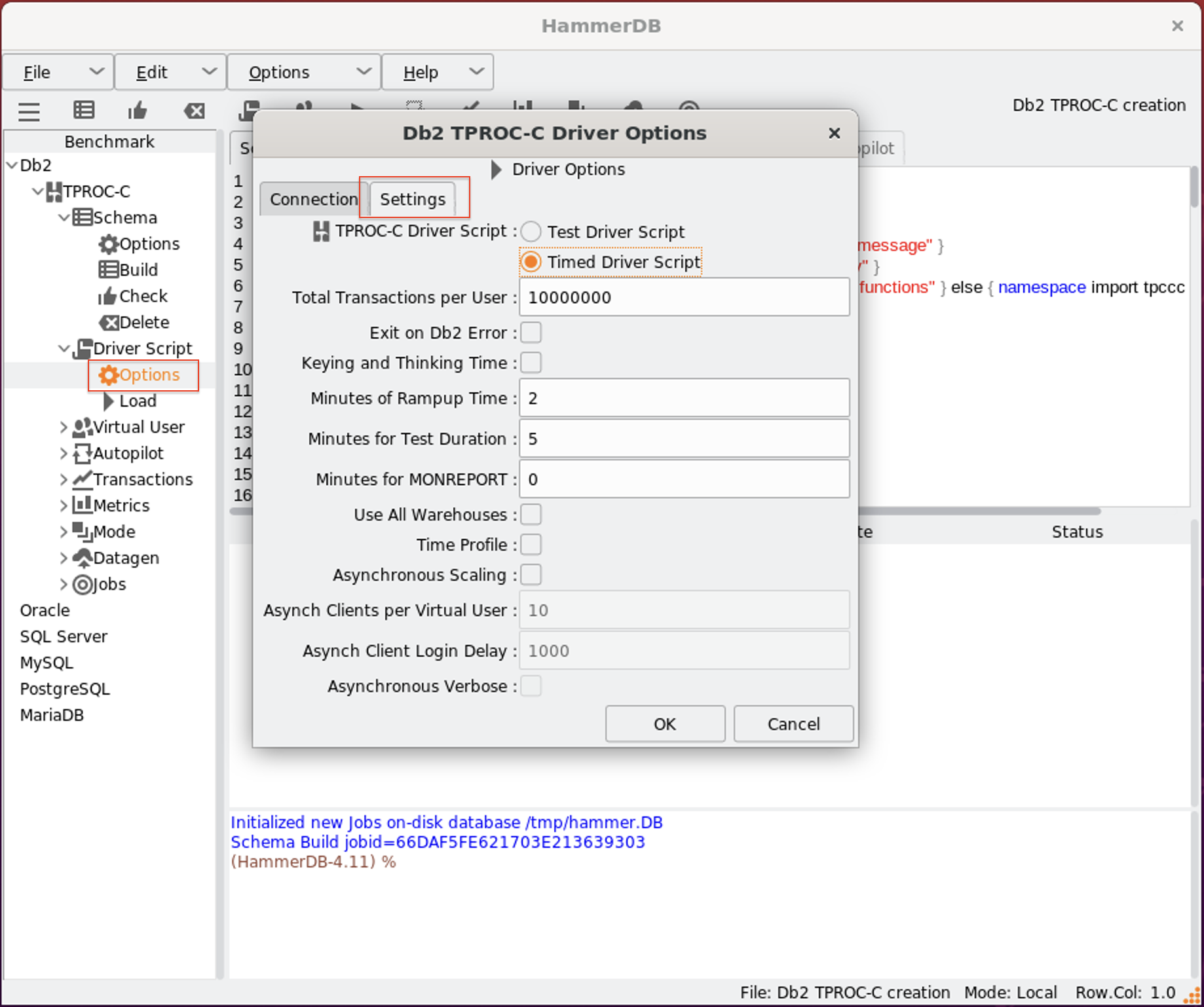Click the Minutes for Test Duration field

(685, 439)
